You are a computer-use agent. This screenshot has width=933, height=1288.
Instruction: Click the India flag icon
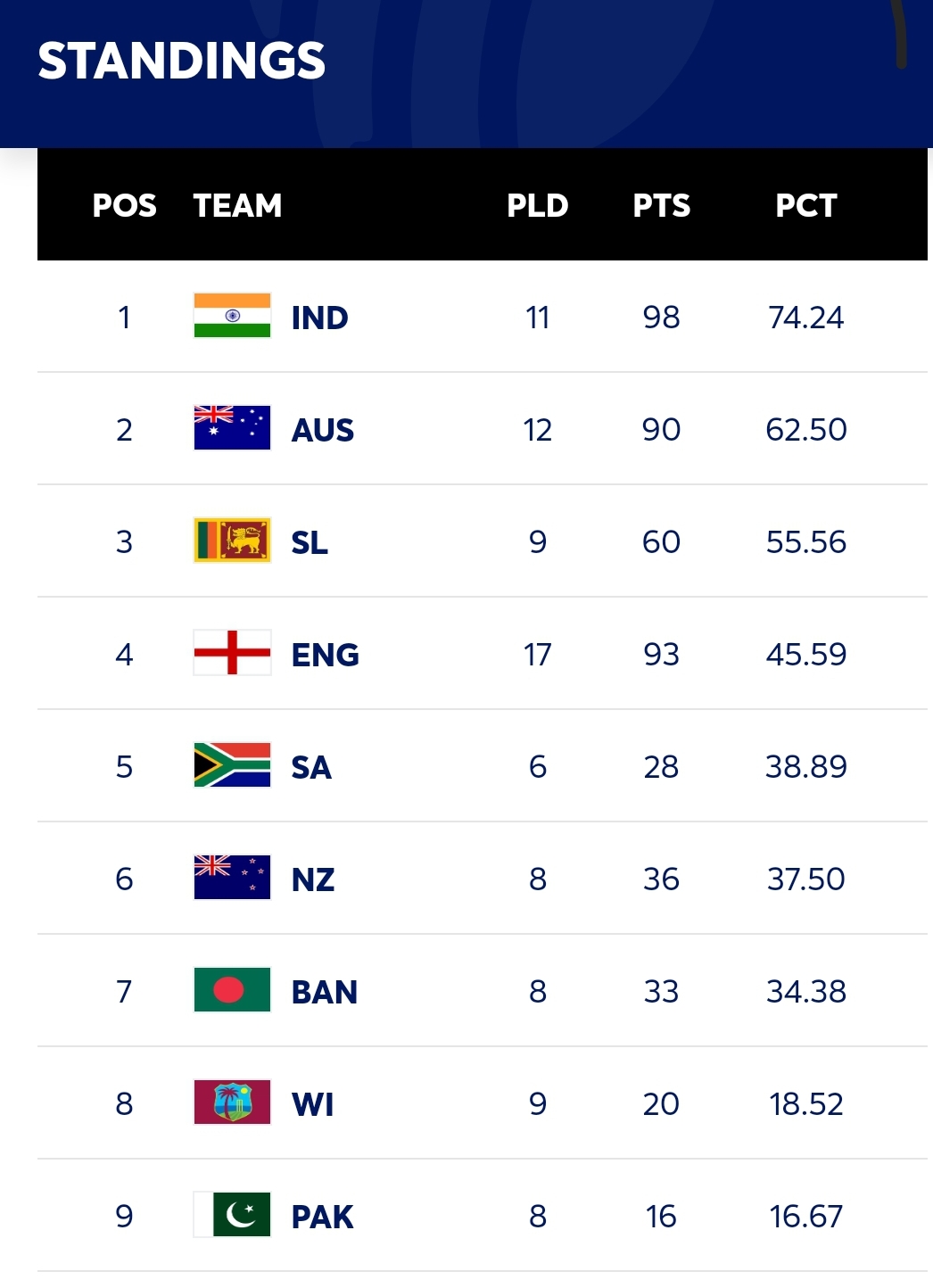pos(232,316)
